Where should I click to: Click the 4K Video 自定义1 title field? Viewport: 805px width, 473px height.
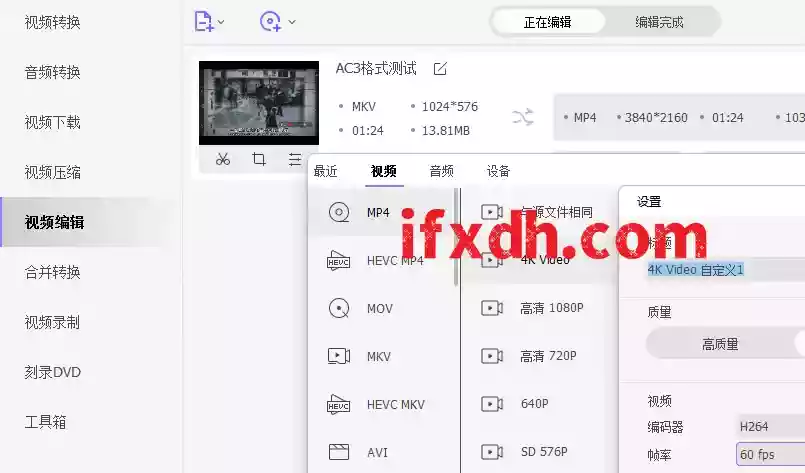pyautogui.click(x=725, y=270)
